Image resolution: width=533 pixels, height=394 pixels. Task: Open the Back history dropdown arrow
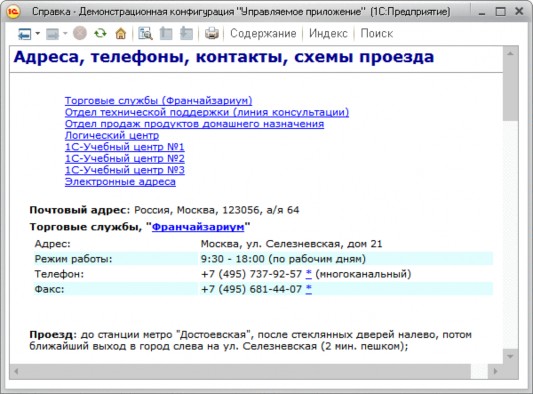(x=37, y=33)
